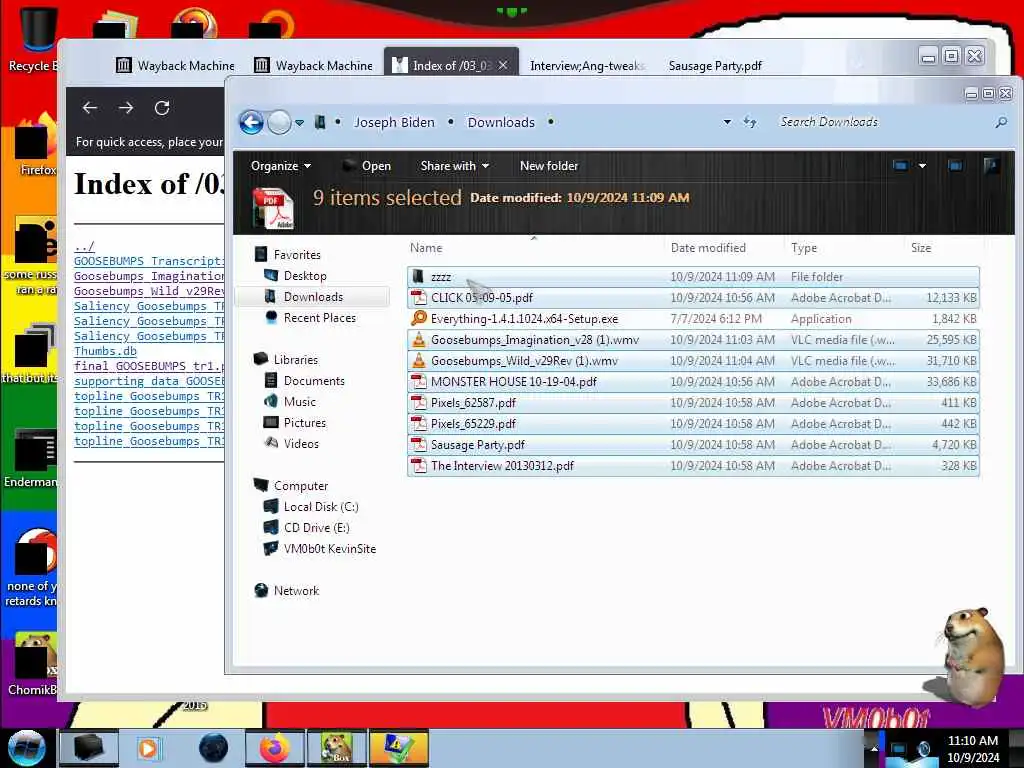Open Local Disk (C:)

point(321,507)
